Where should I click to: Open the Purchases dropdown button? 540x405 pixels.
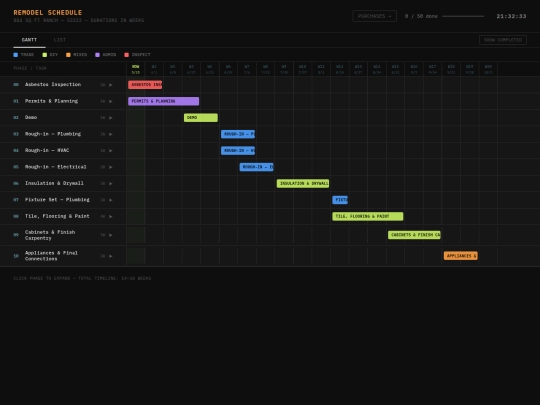374,16
